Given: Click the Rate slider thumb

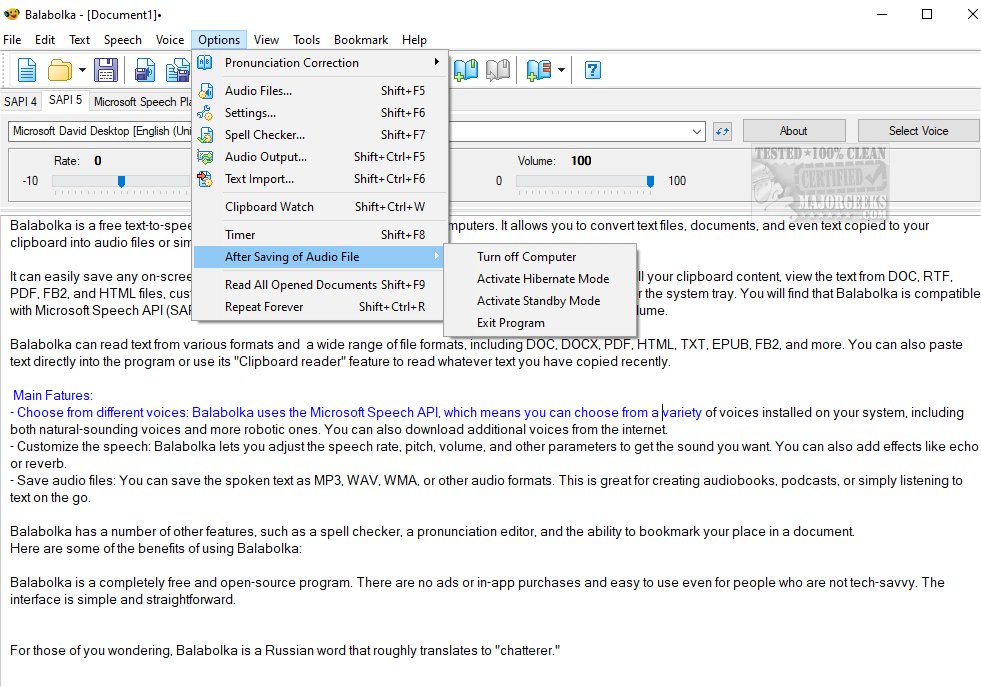Looking at the screenshot, I should (x=121, y=181).
